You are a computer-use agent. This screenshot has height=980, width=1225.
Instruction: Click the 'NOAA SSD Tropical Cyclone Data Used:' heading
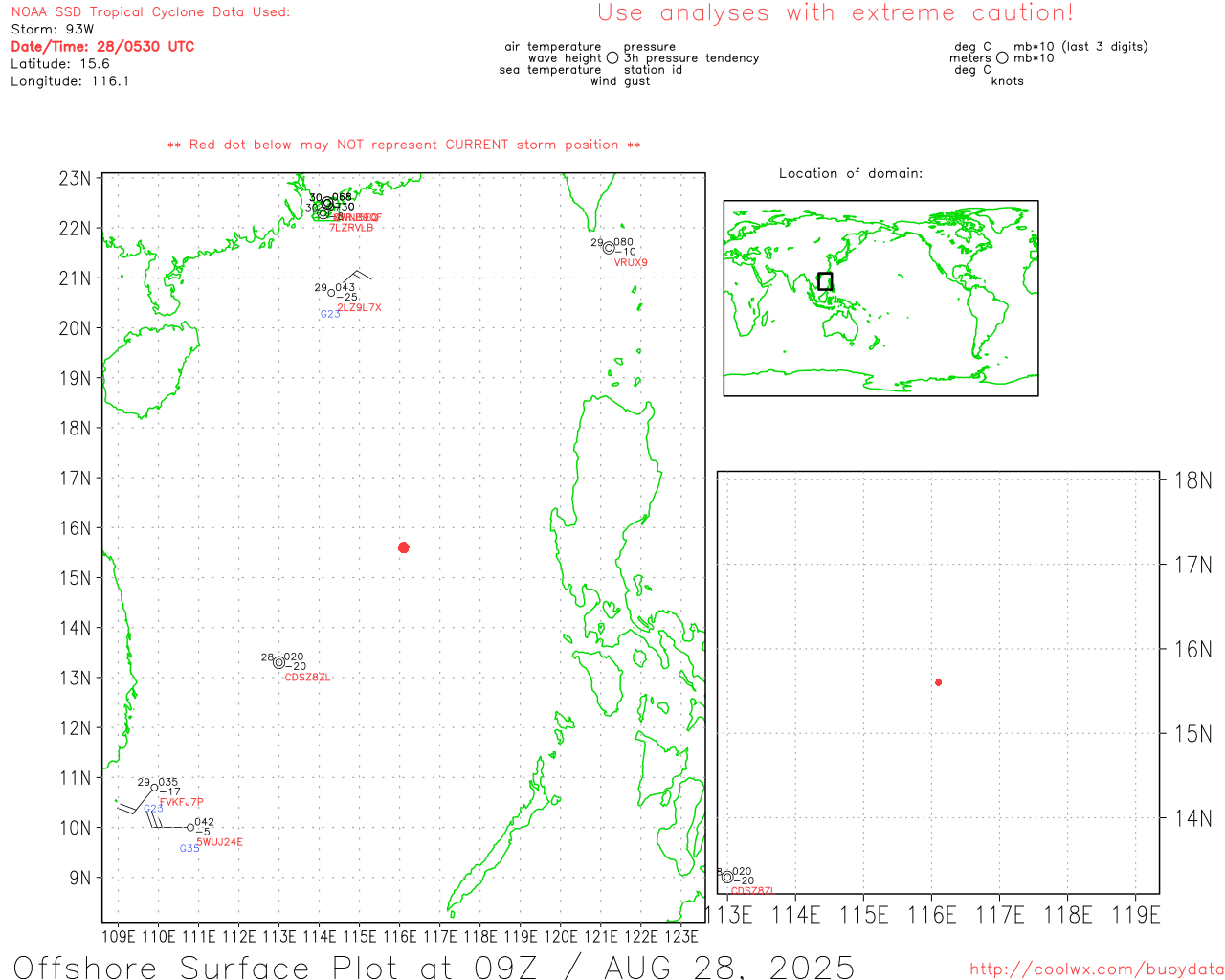tap(150, 12)
